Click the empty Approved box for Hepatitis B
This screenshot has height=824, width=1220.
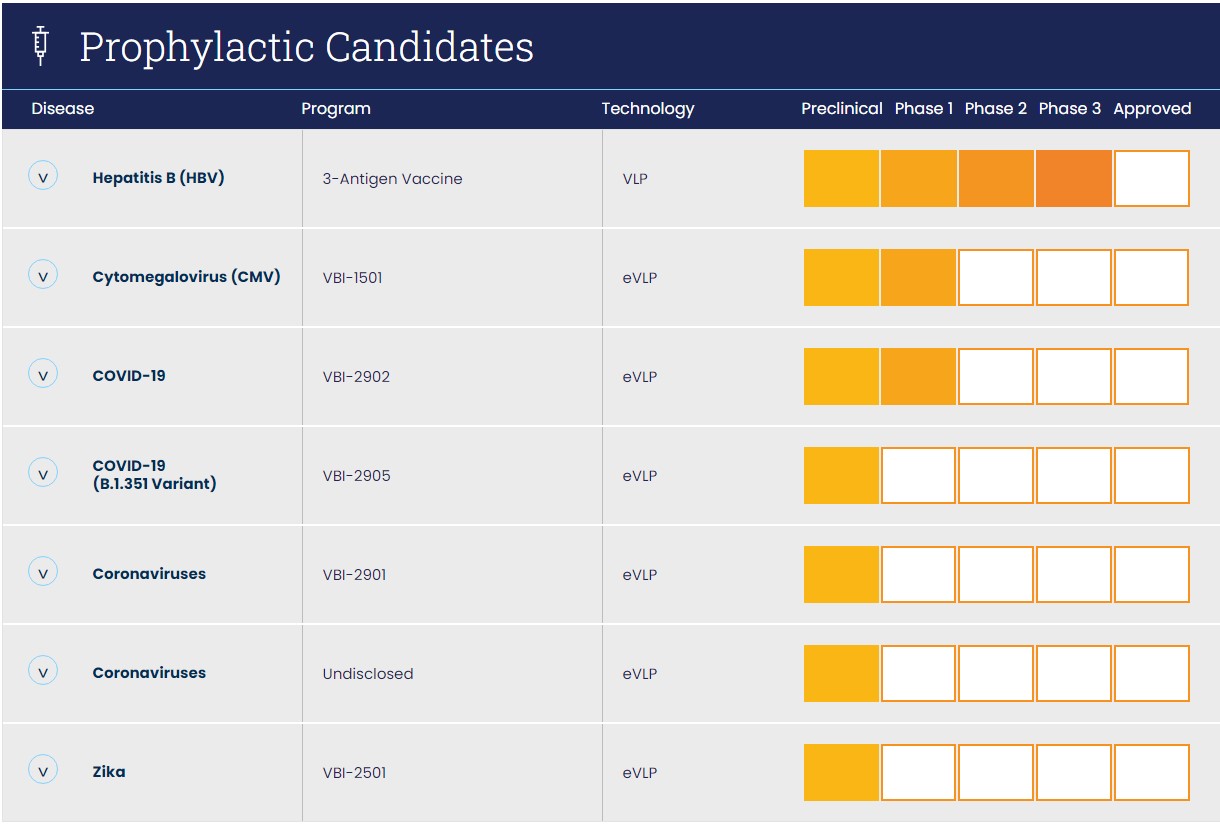tap(1151, 178)
